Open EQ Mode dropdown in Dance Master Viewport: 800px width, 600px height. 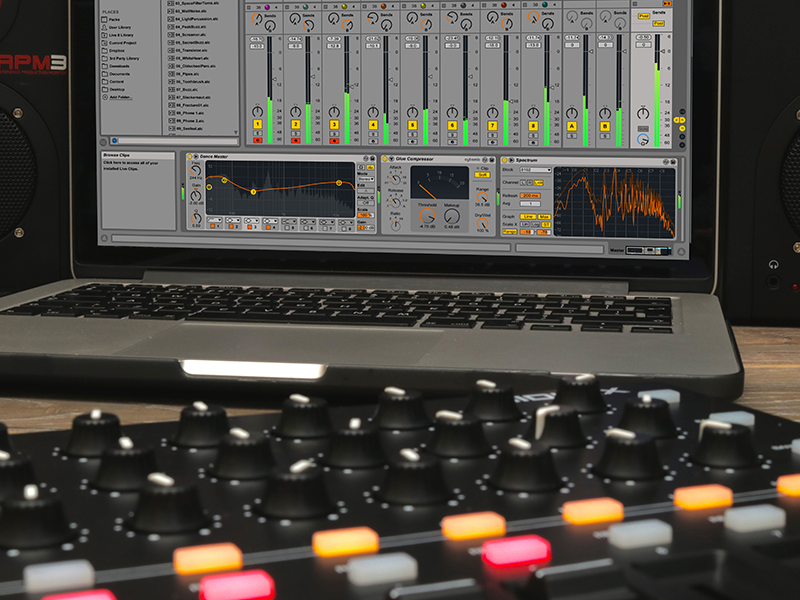[365, 179]
